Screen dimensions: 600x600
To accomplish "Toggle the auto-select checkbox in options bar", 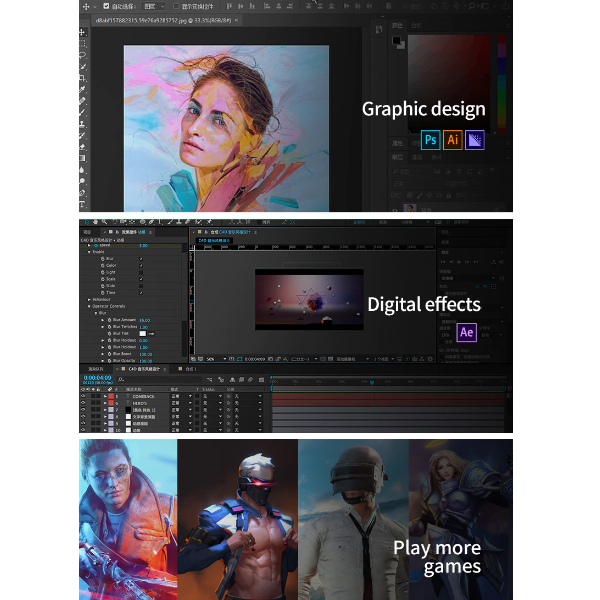I will coord(107,5).
